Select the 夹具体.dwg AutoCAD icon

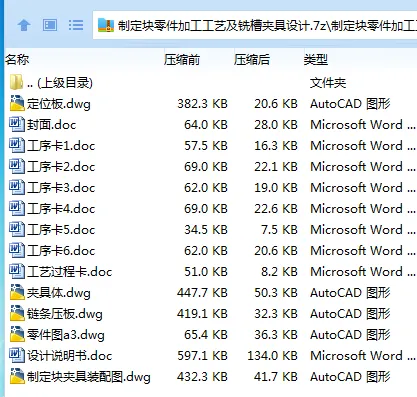click(x=17, y=292)
